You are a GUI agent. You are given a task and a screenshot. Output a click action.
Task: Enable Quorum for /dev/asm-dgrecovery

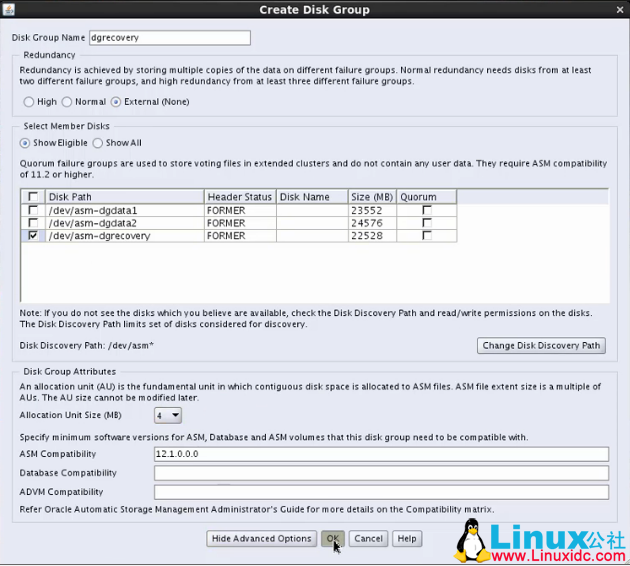point(427,236)
